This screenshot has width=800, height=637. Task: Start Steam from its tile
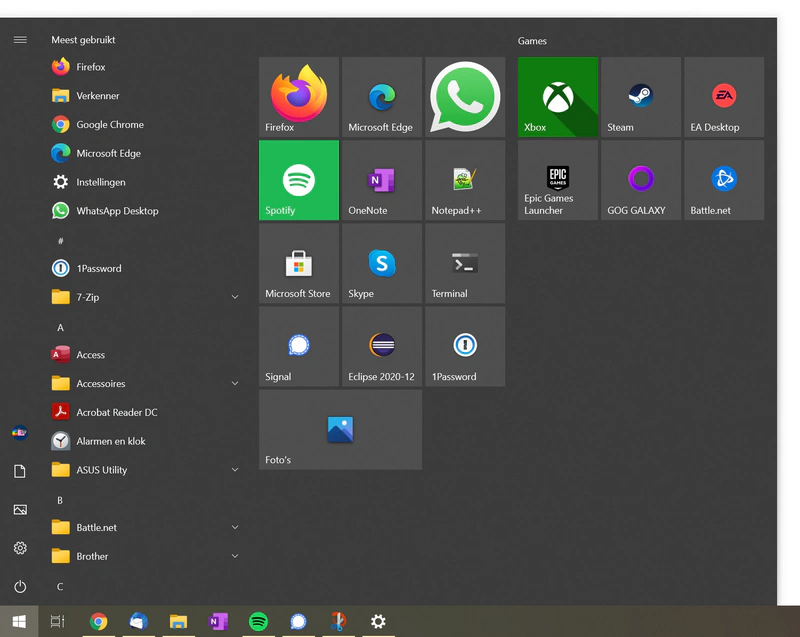click(x=640, y=96)
